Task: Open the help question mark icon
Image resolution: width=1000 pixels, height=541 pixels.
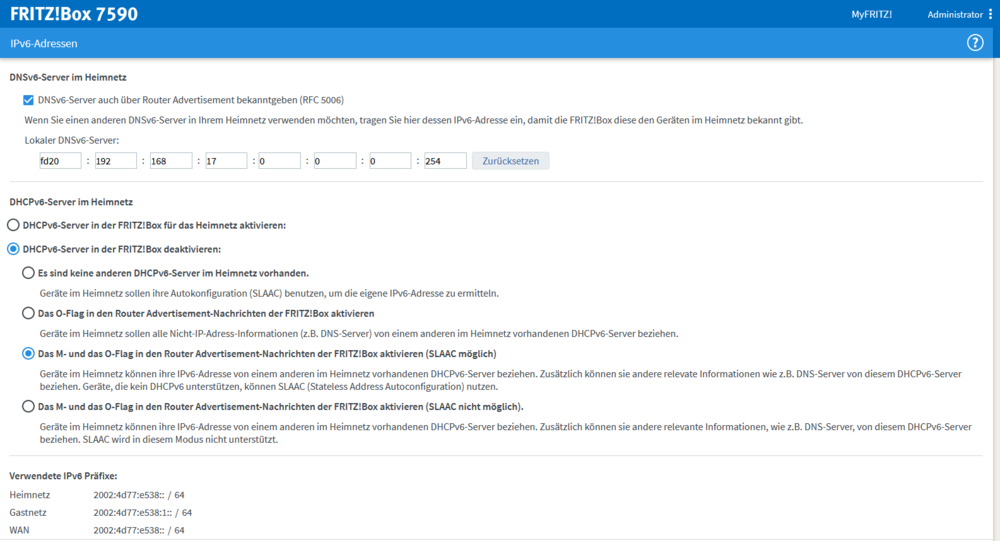Action: 975,43
